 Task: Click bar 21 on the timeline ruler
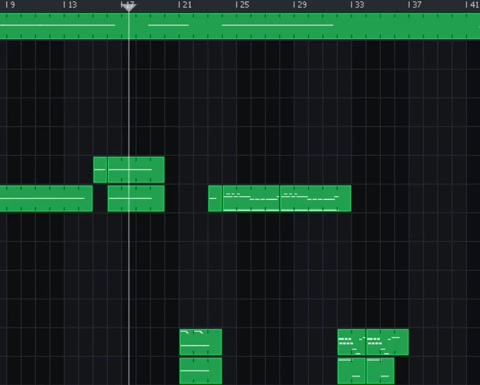[185, 5]
